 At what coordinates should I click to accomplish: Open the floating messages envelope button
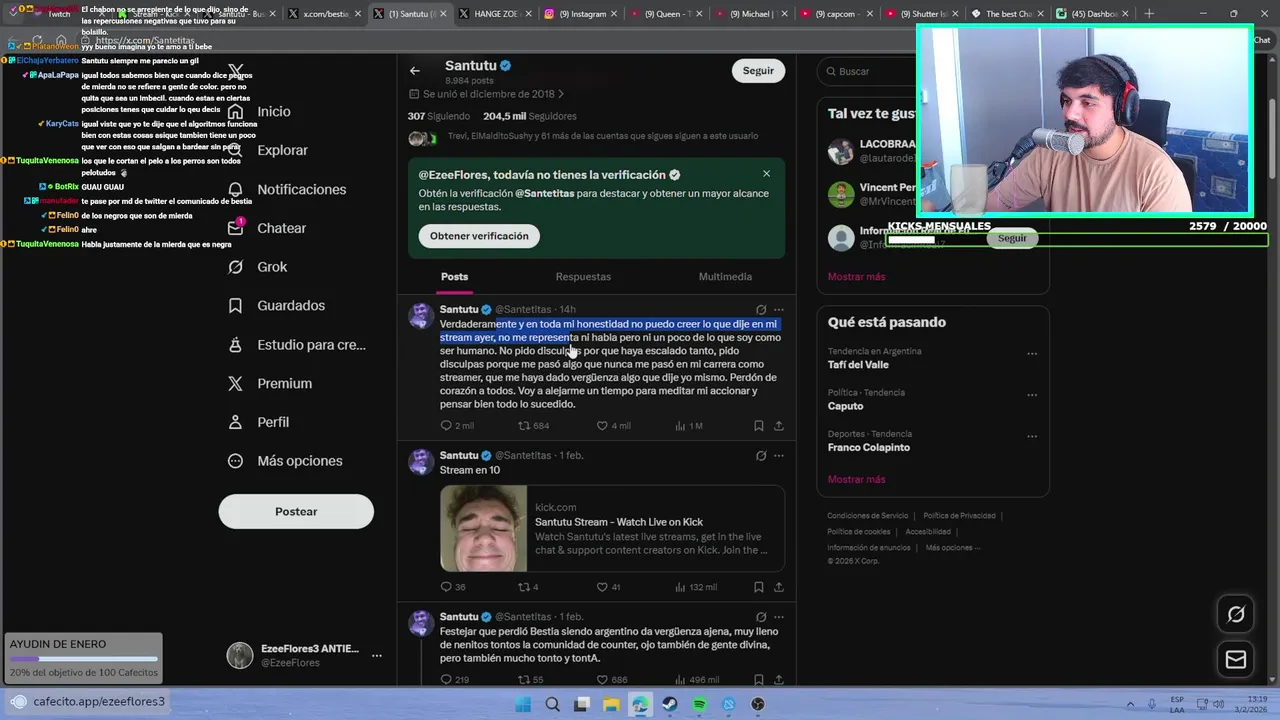pos(1236,659)
